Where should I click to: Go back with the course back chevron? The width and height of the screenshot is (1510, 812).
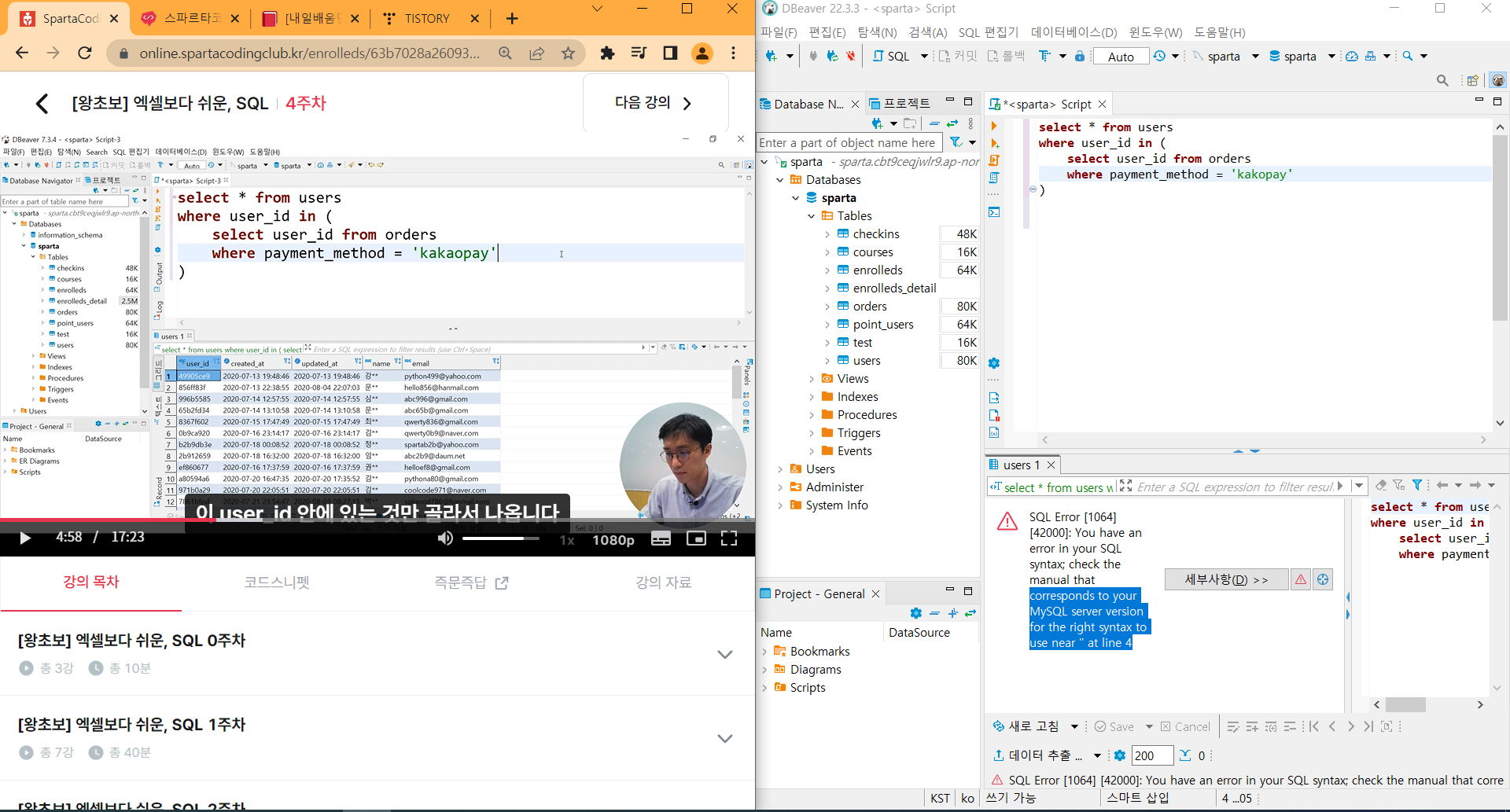click(42, 103)
